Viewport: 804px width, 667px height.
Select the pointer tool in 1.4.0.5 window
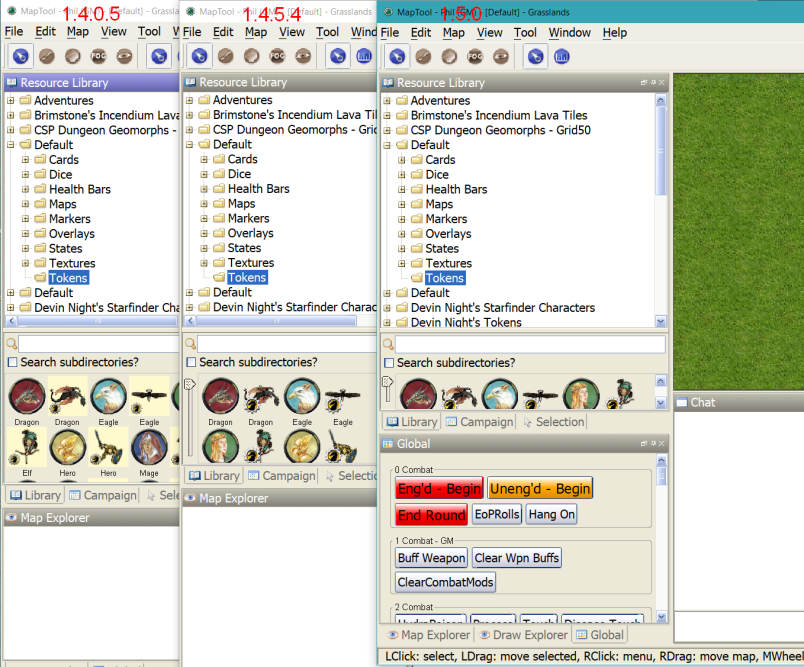(x=21, y=56)
